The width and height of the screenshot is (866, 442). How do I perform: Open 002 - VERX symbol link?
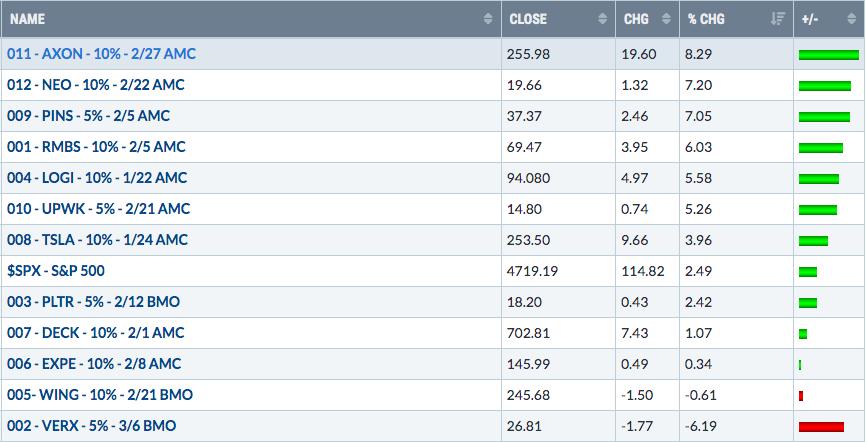pos(92,425)
